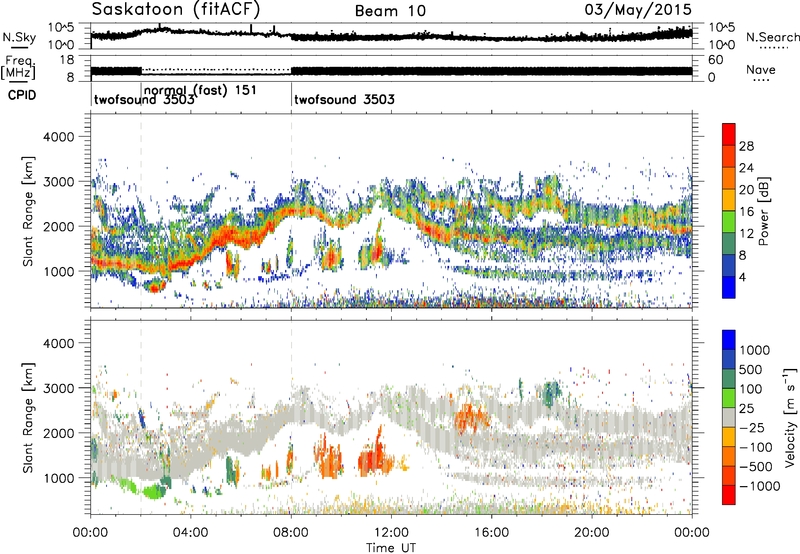The width and height of the screenshot is (800, 554).
Task: Click the "18" tick on the frequency axis
Action: tap(67, 60)
